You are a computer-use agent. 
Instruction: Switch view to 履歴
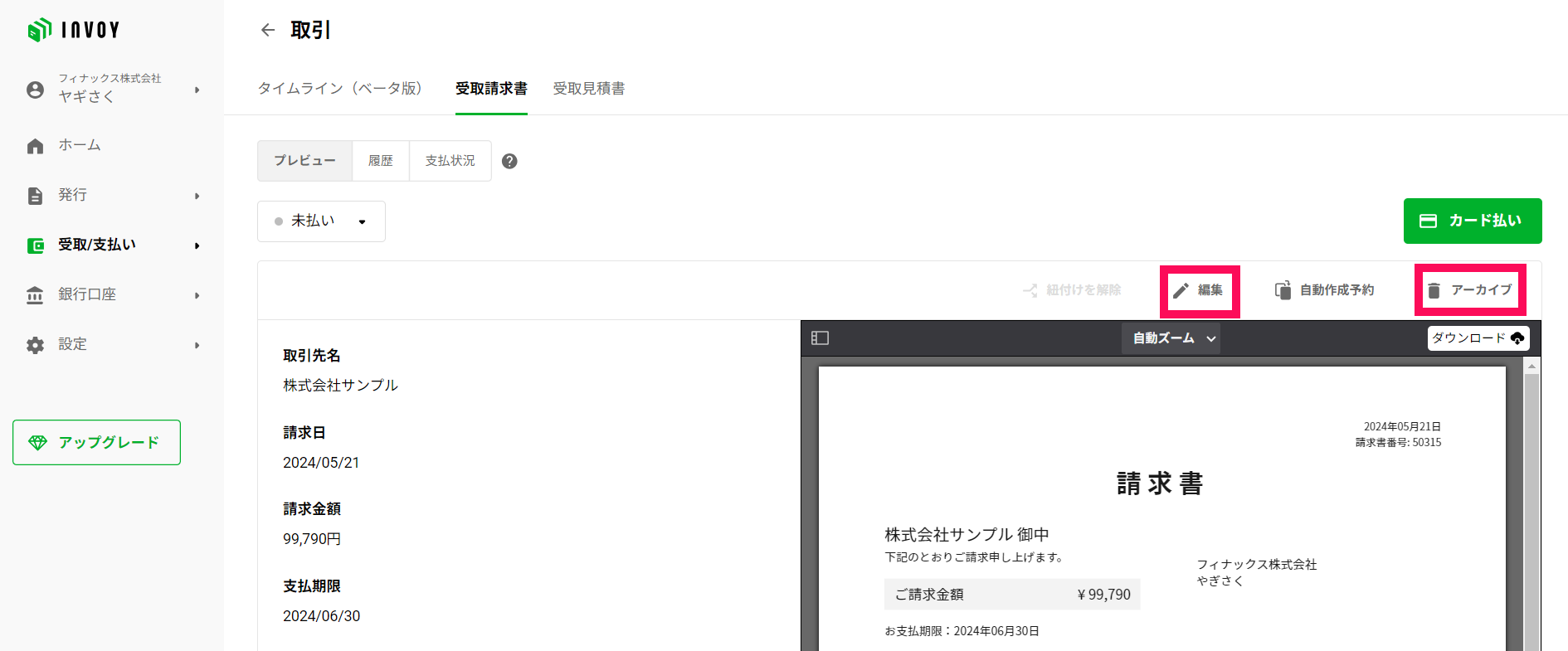(x=381, y=161)
